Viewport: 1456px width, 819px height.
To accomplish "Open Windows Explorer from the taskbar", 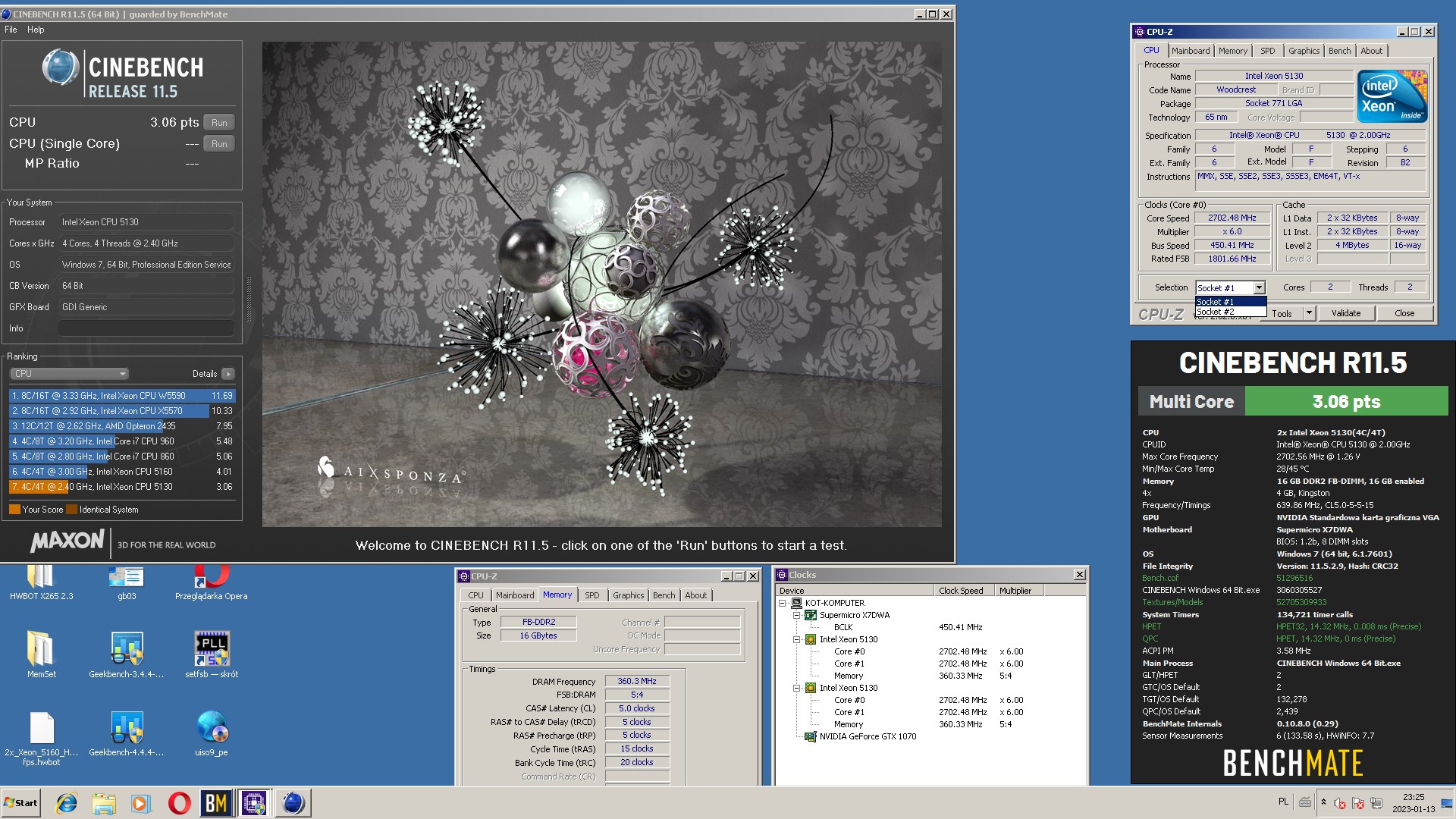I will 104,803.
